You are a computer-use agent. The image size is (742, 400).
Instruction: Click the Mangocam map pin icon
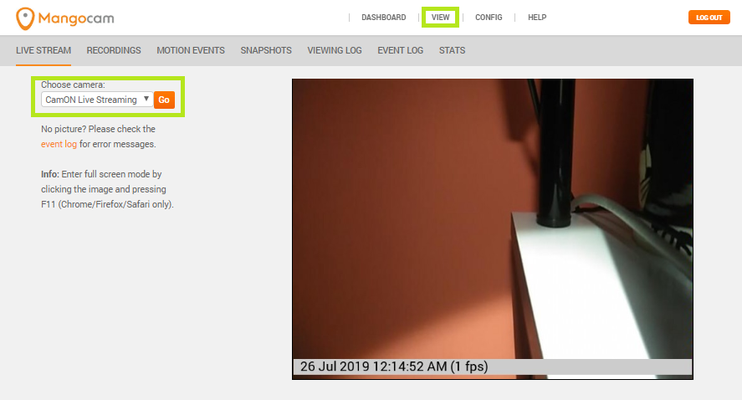click(25, 19)
